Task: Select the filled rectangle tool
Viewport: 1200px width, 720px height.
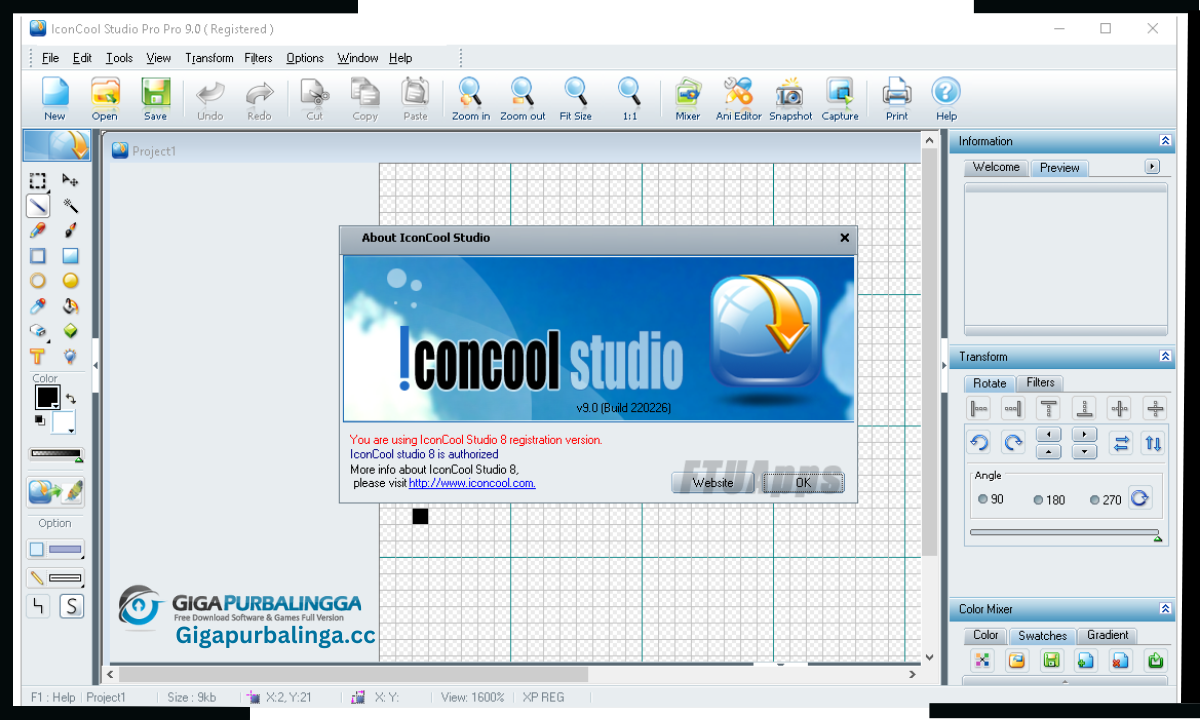Action: [70, 256]
